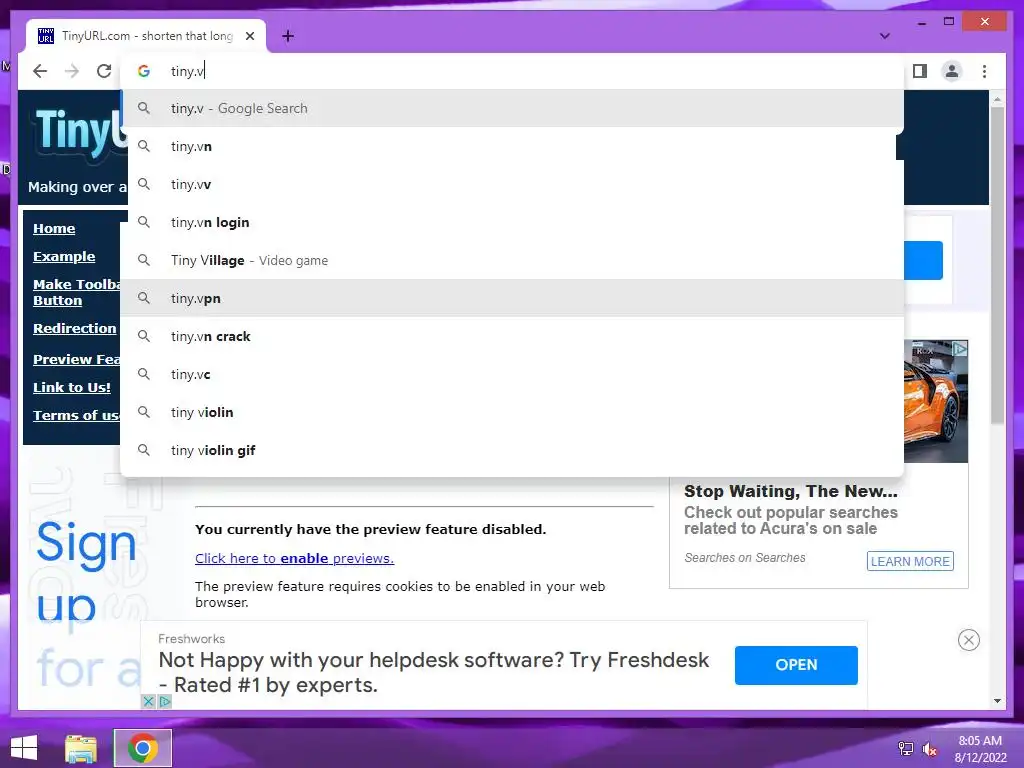Click the TinyURL logo in header

pyautogui.click(x=80, y=133)
